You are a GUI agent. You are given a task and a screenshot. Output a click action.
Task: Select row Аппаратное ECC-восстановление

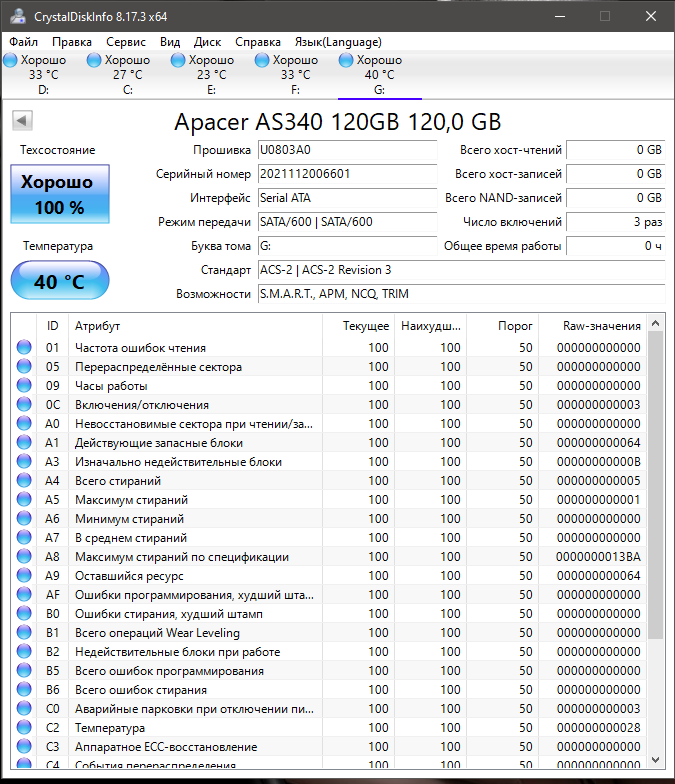328,746
